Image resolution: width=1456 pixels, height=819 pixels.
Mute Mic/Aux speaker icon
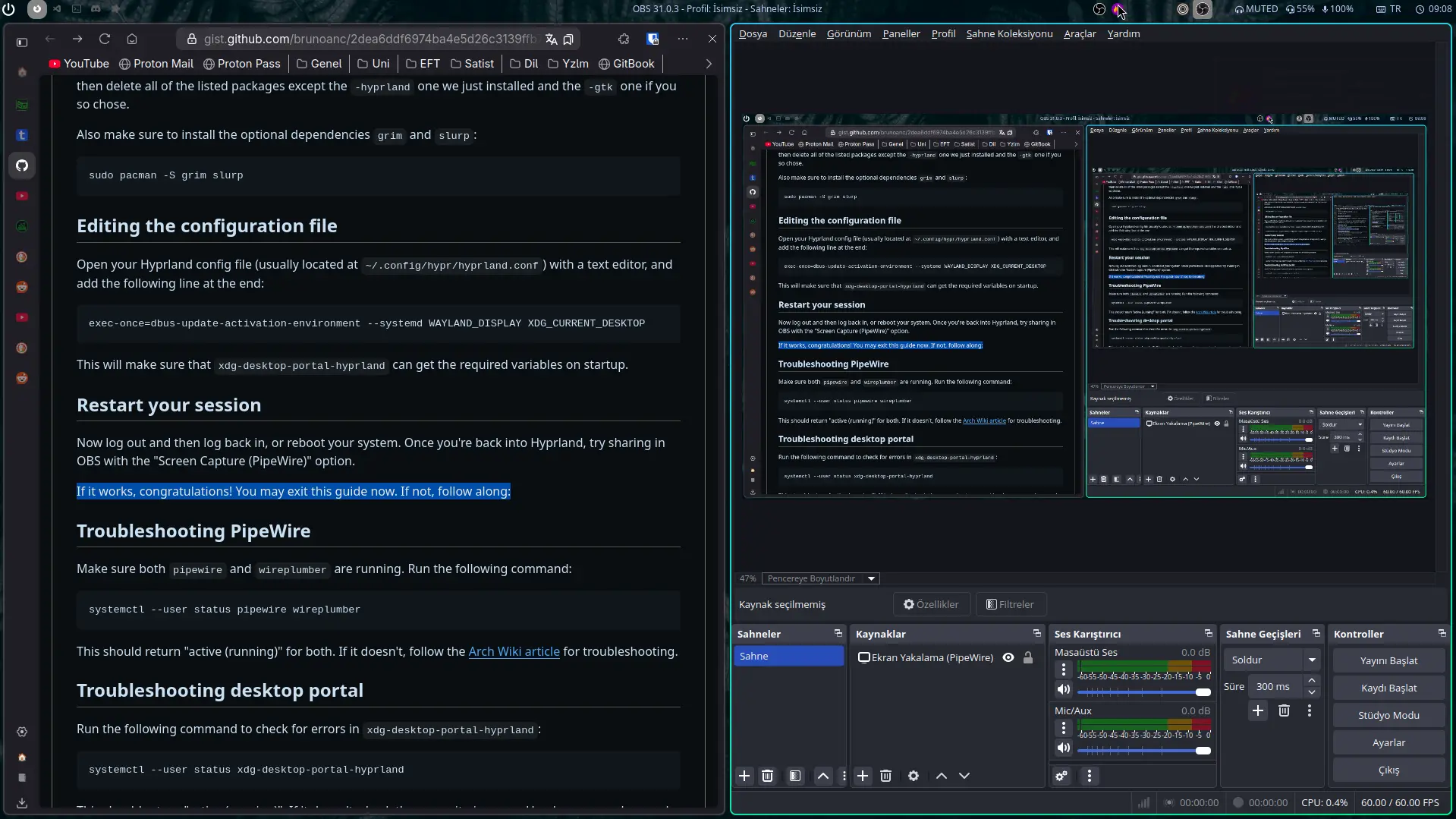(x=1064, y=748)
